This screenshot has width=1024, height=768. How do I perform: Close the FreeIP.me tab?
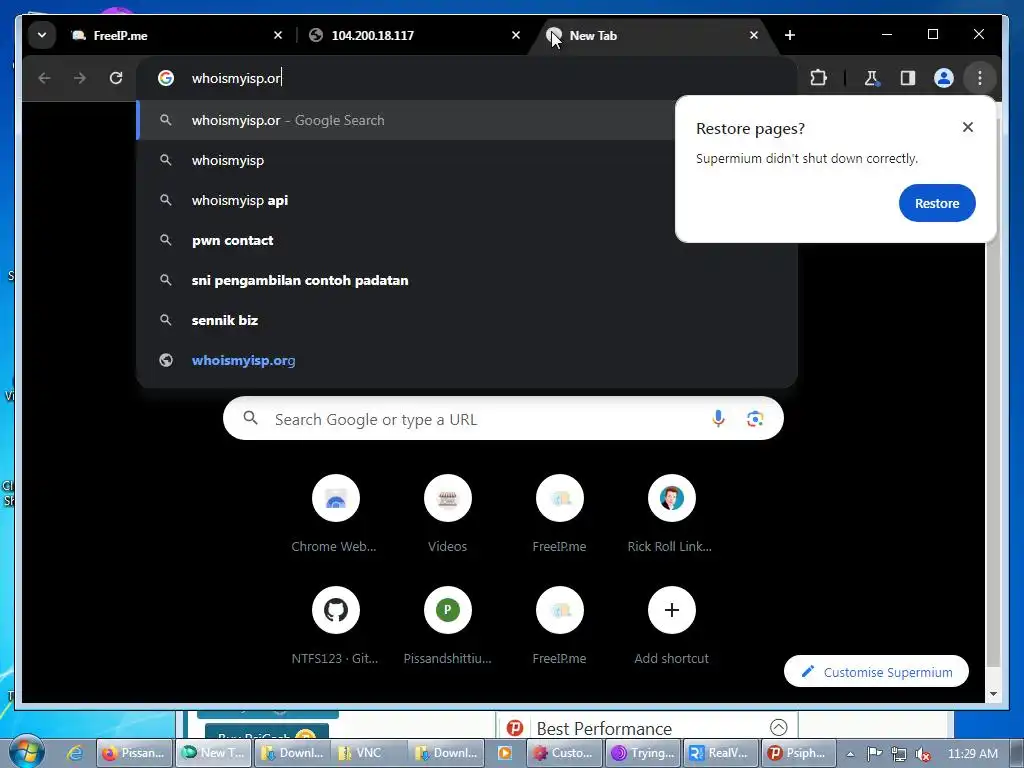278,35
